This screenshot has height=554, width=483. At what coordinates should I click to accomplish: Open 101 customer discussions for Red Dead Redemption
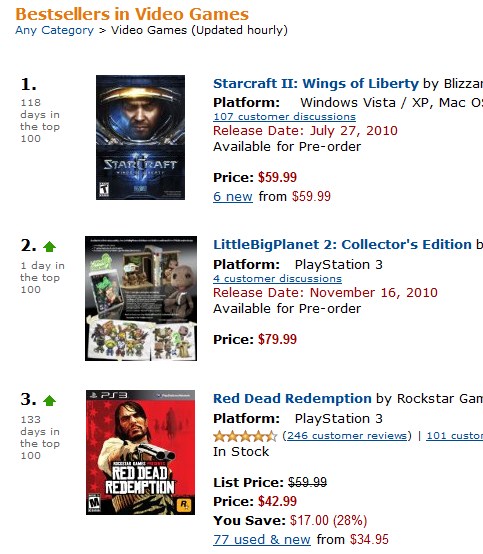tap(454, 436)
